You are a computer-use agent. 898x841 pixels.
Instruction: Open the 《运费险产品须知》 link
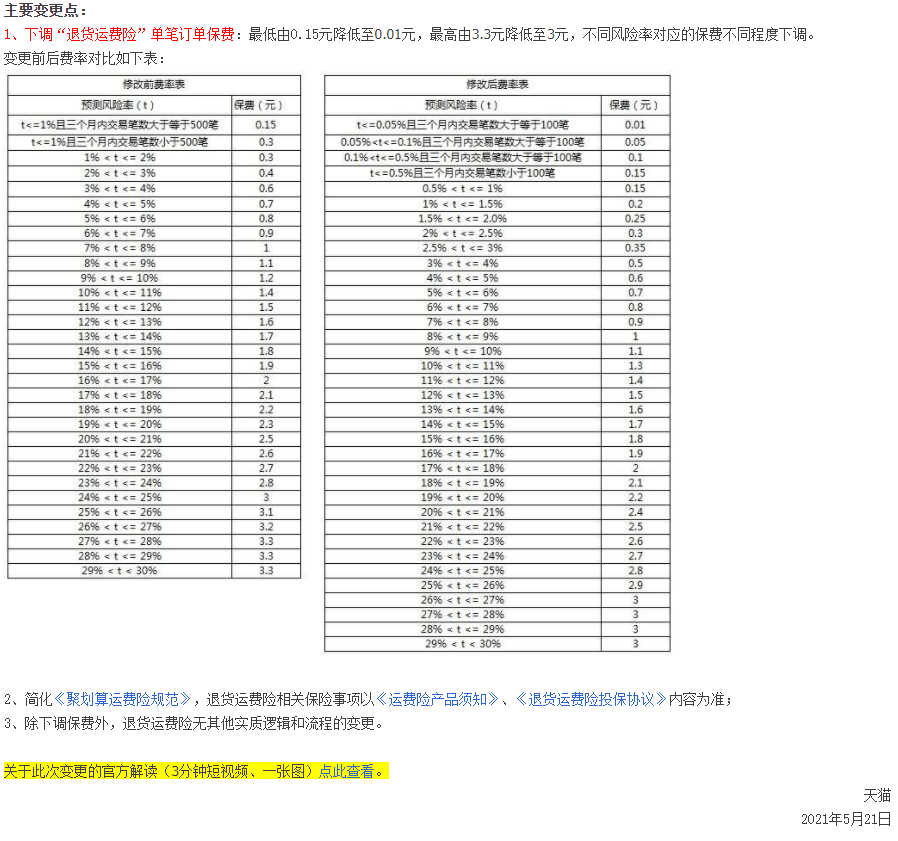(x=437, y=699)
